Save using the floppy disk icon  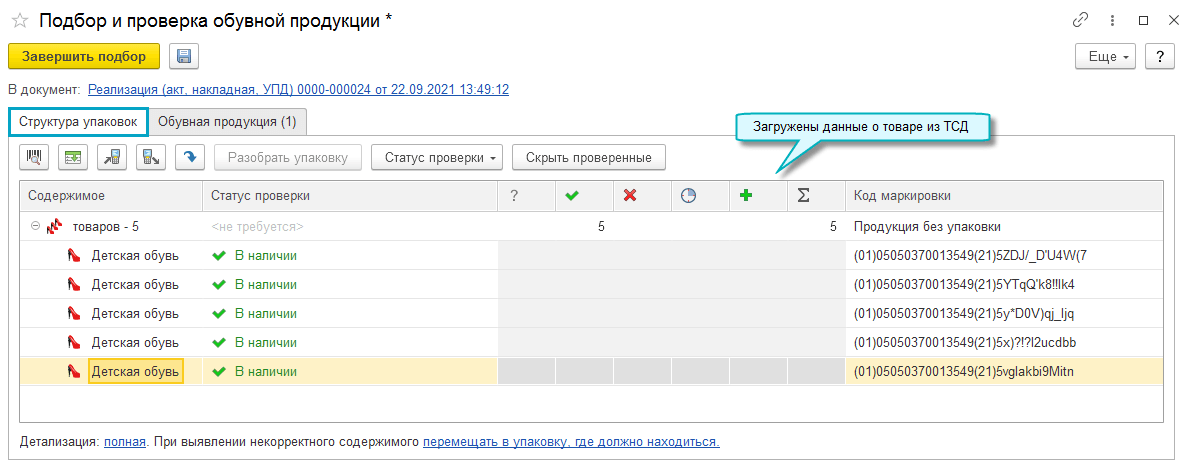tap(185, 56)
